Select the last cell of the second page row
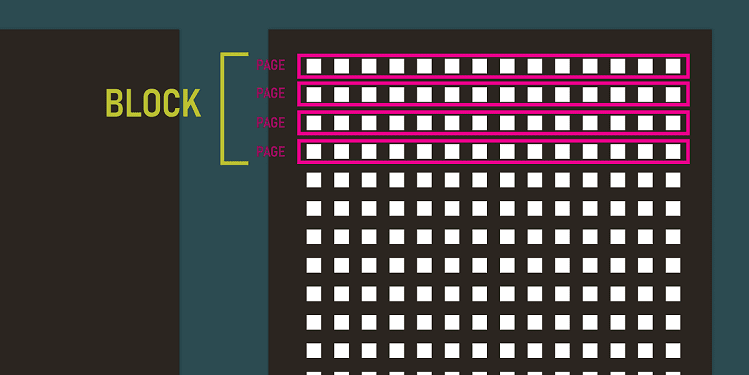This screenshot has height=375, width=749. (x=673, y=95)
